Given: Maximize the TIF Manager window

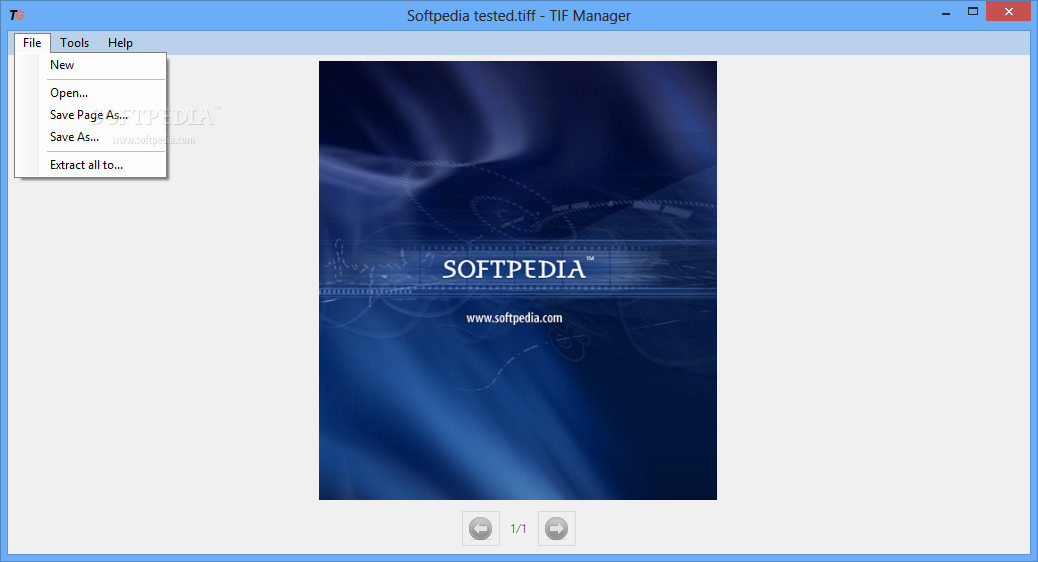Looking at the screenshot, I should pos(972,12).
